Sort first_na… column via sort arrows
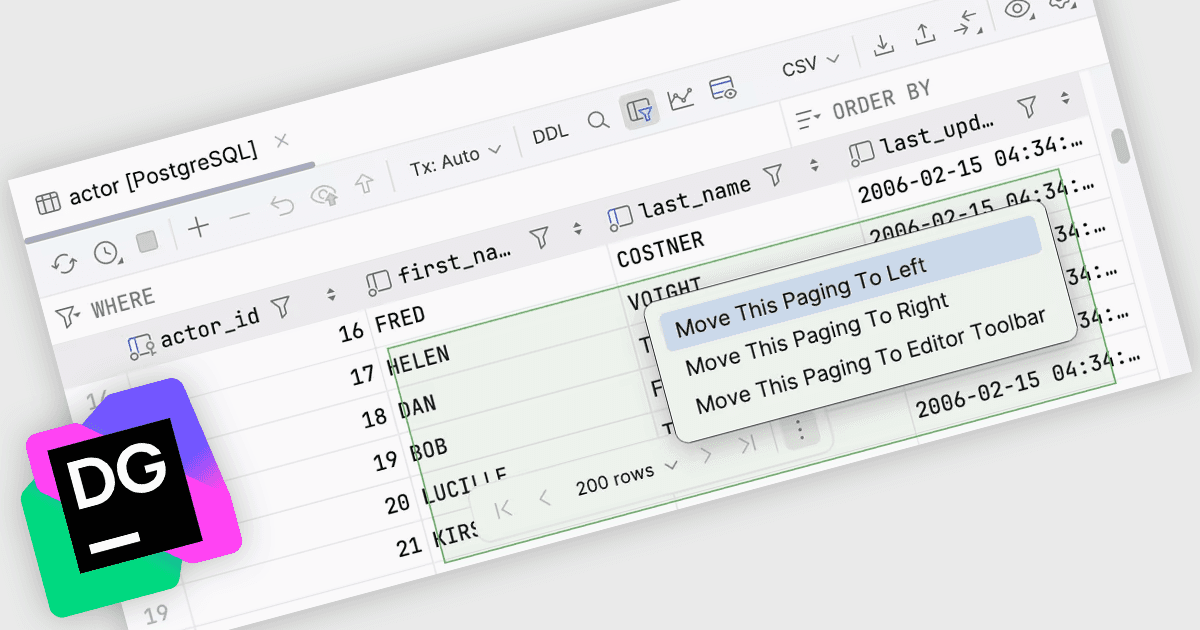 point(577,228)
